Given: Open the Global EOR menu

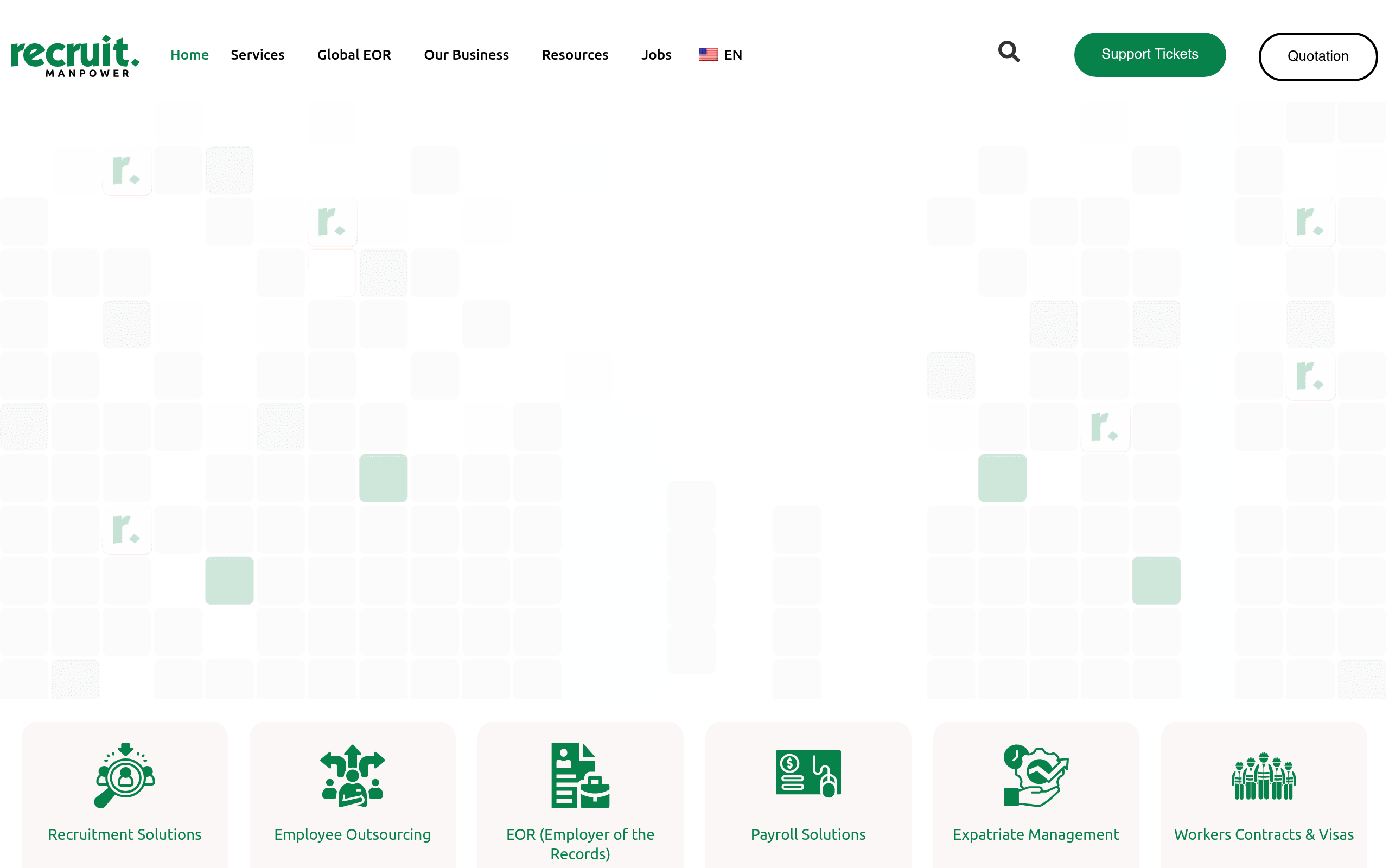Looking at the screenshot, I should pyautogui.click(x=354, y=55).
